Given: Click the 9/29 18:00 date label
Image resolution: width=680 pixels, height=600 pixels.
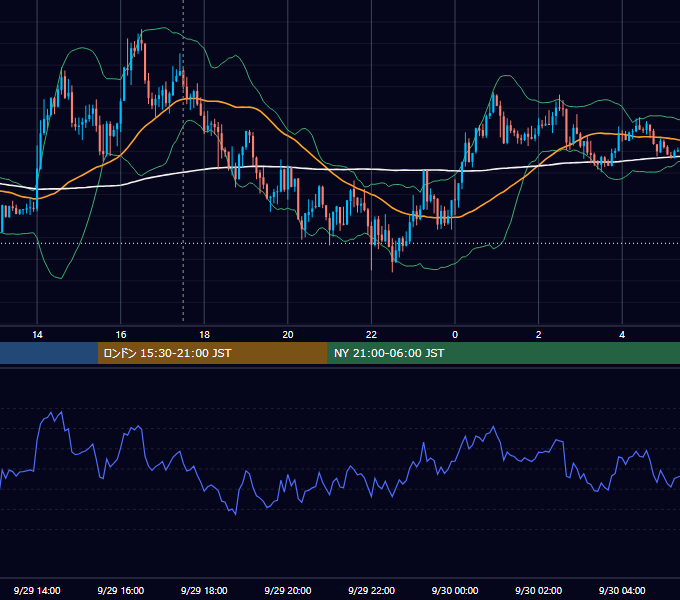Looking at the screenshot, I should (x=204, y=590).
